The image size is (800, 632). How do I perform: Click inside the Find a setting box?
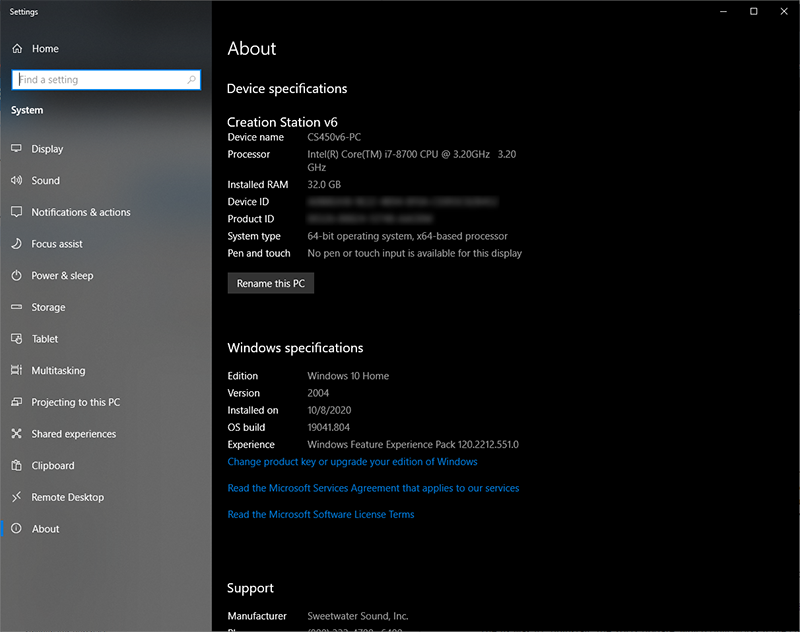click(100, 80)
